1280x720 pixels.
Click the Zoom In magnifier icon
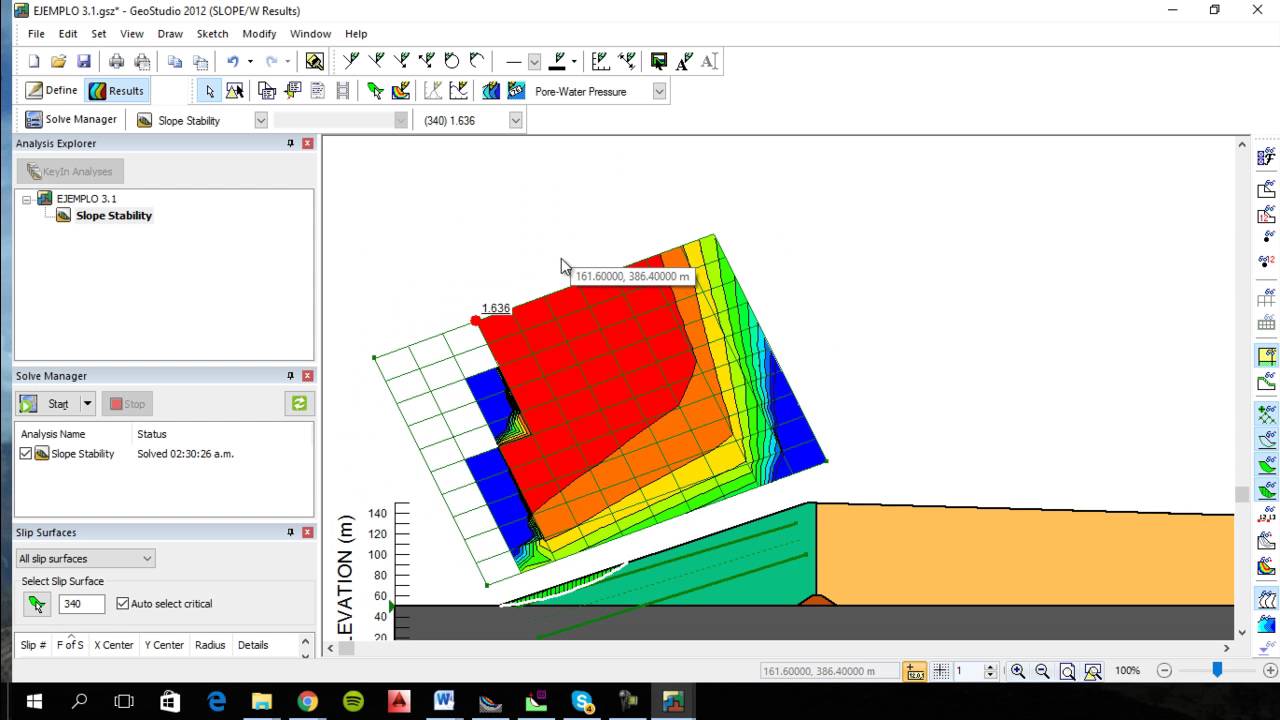(1017, 671)
